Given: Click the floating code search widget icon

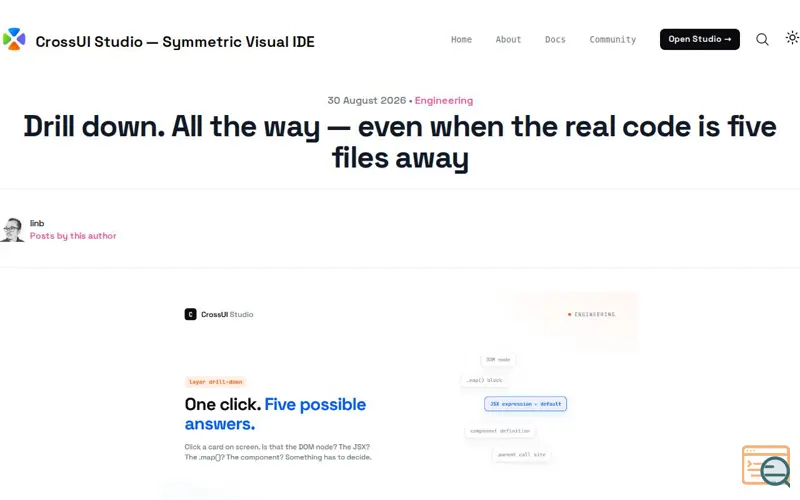Looking at the screenshot, I should point(766,465).
